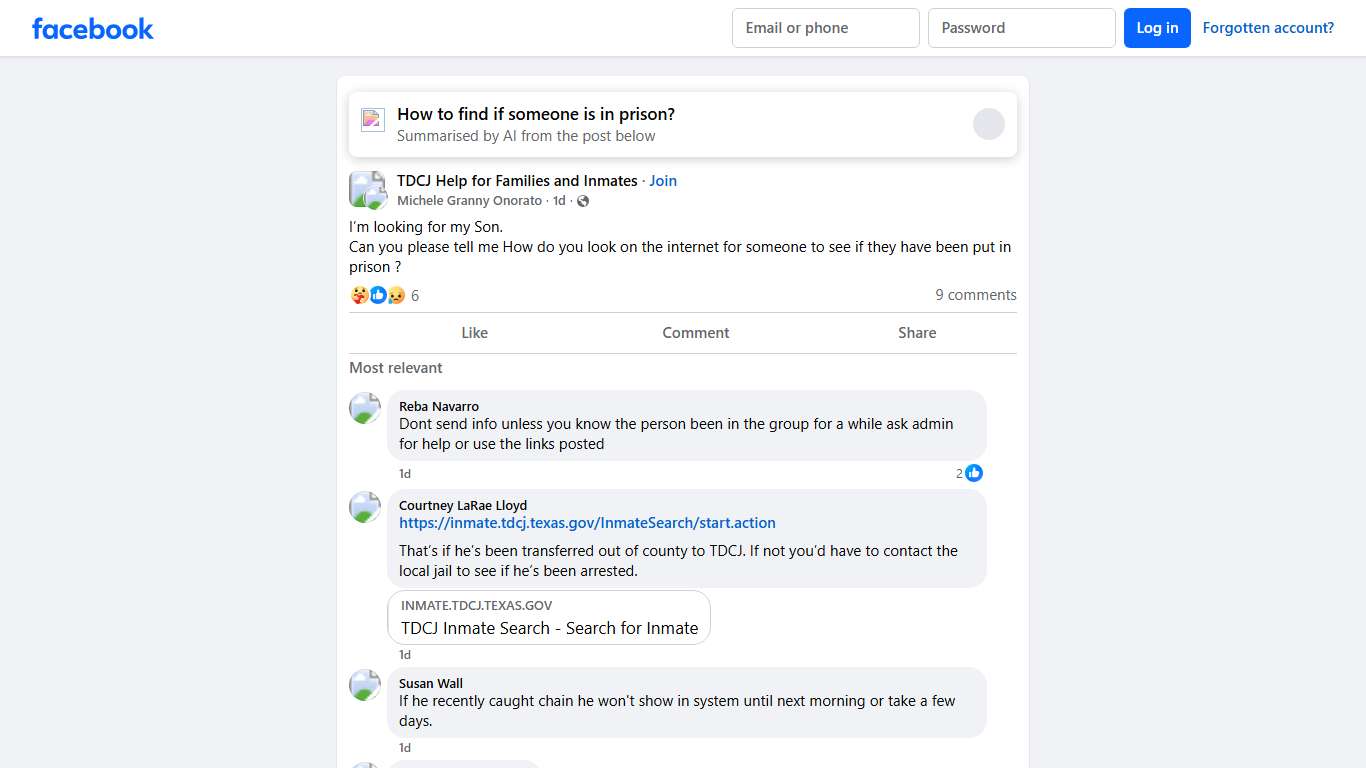Open Susan Wall's profile picture
The height and width of the screenshot is (768, 1366).
tap(365, 685)
